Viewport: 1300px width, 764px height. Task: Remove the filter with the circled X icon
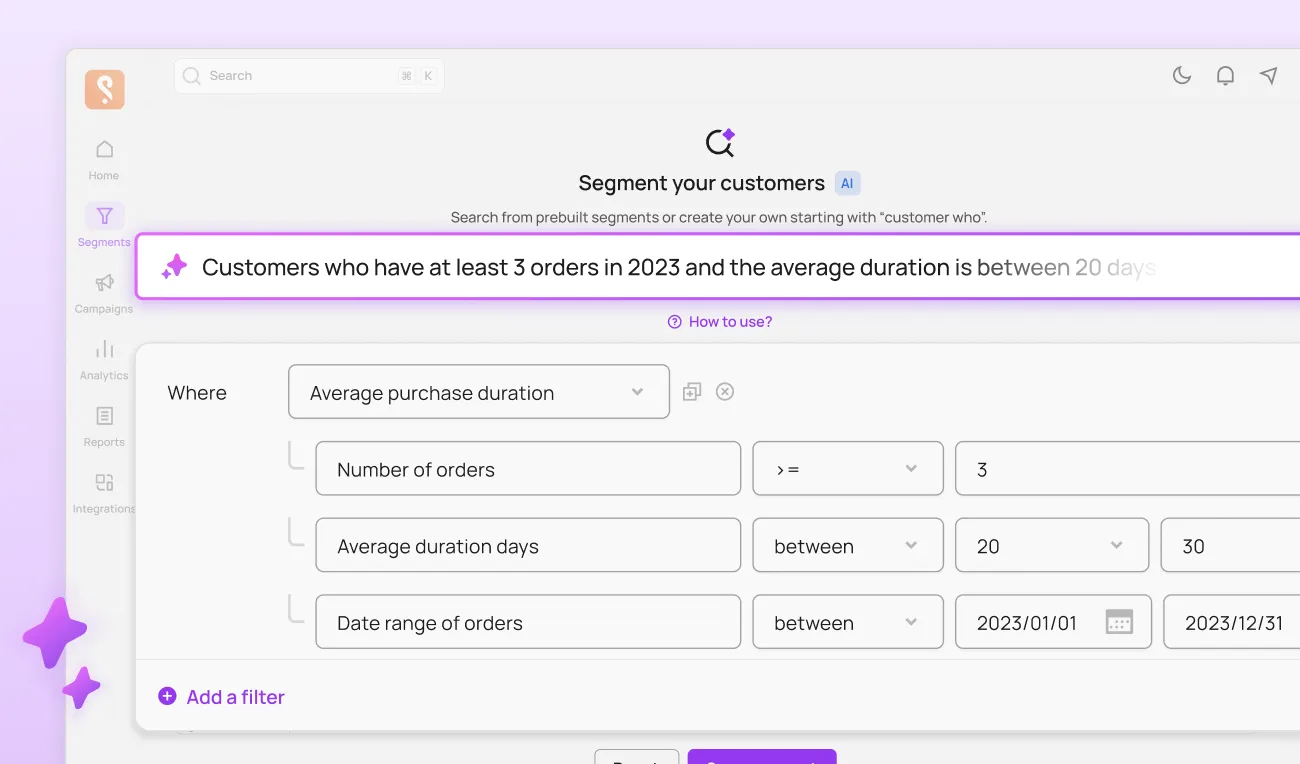pos(724,391)
